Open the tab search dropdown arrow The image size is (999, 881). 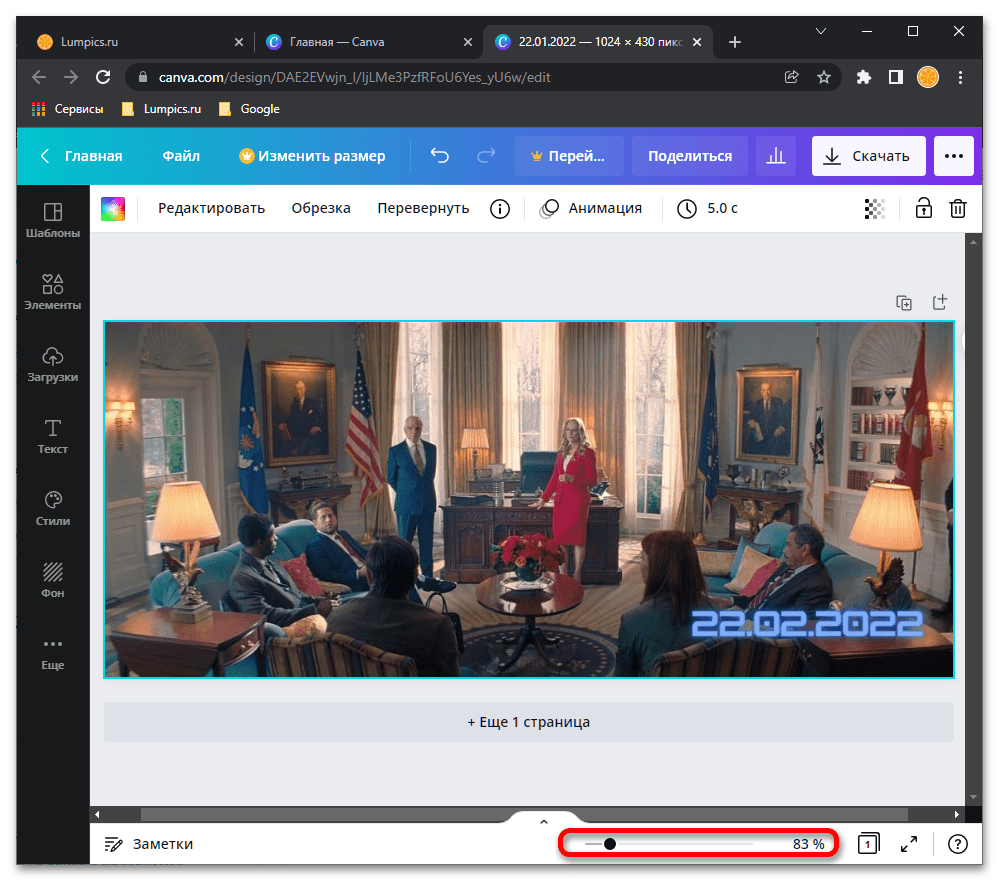point(821,31)
